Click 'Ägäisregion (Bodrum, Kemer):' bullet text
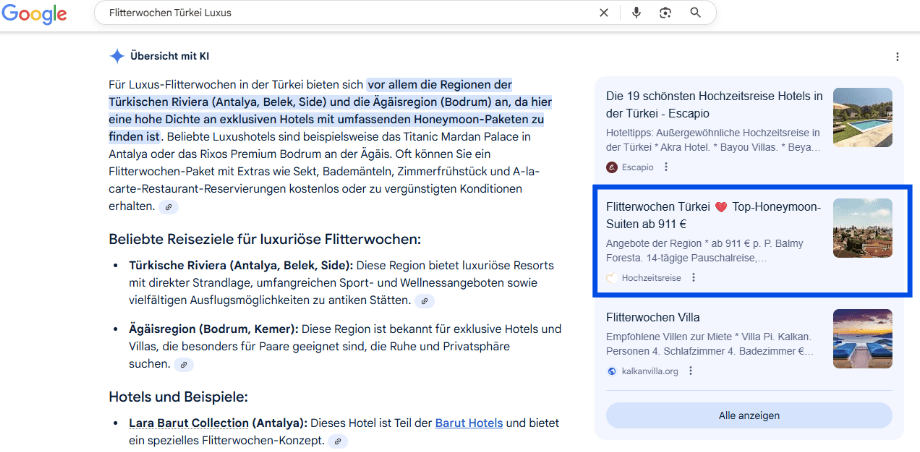This screenshot has width=920, height=452. pos(214,329)
